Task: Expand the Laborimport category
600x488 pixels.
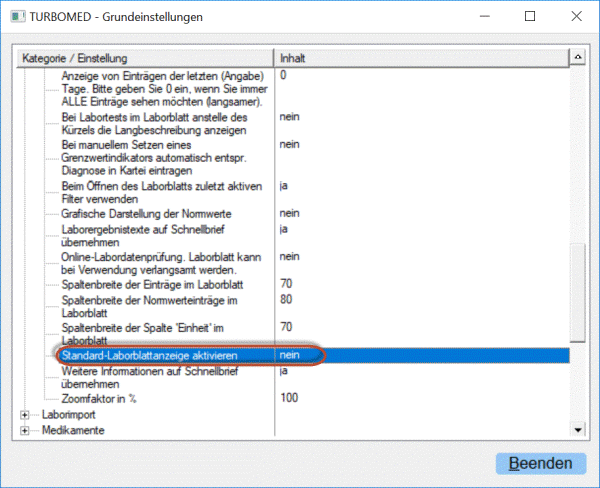Action: click(x=24, y=415)
